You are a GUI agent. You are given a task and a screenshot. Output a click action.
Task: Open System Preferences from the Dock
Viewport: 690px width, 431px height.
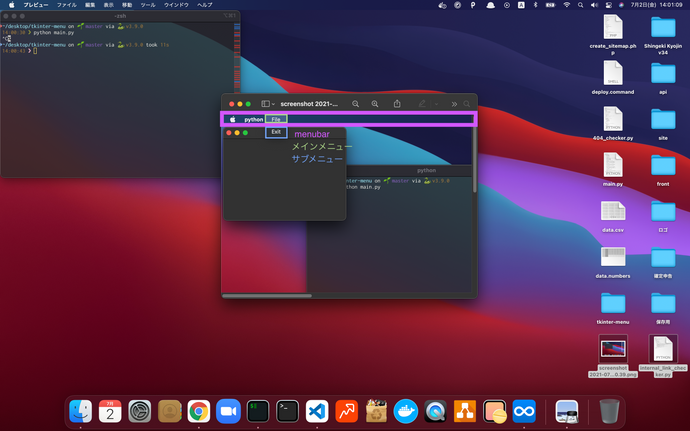[x=139, y=411]
